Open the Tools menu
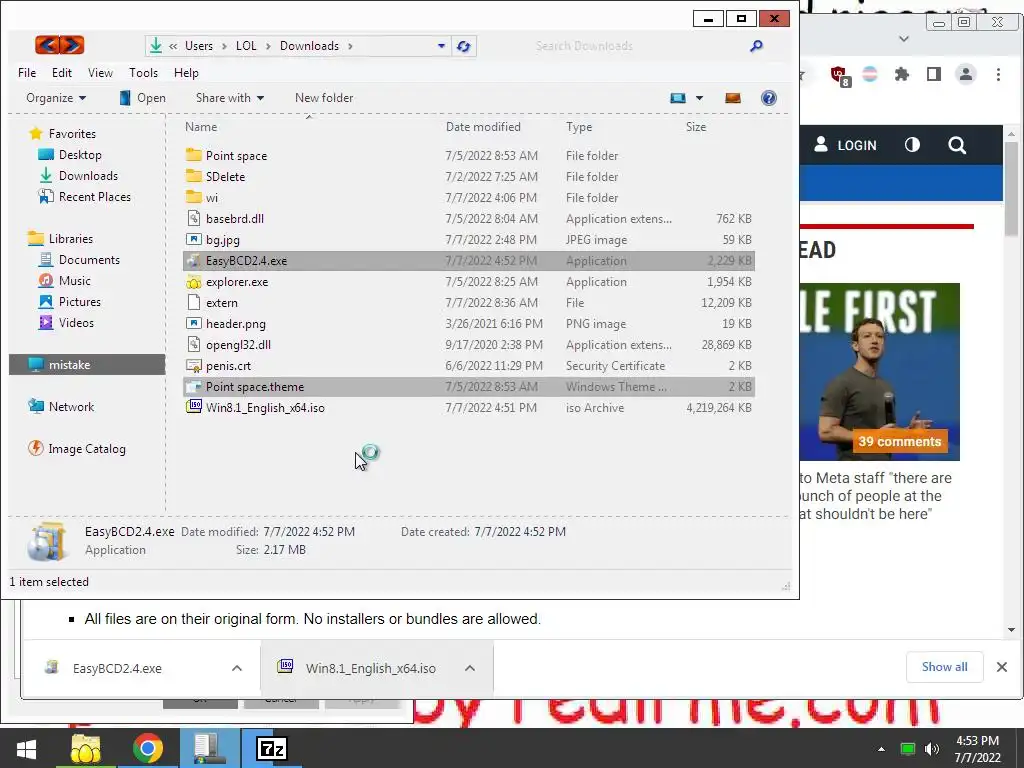 tap(143, 72)
